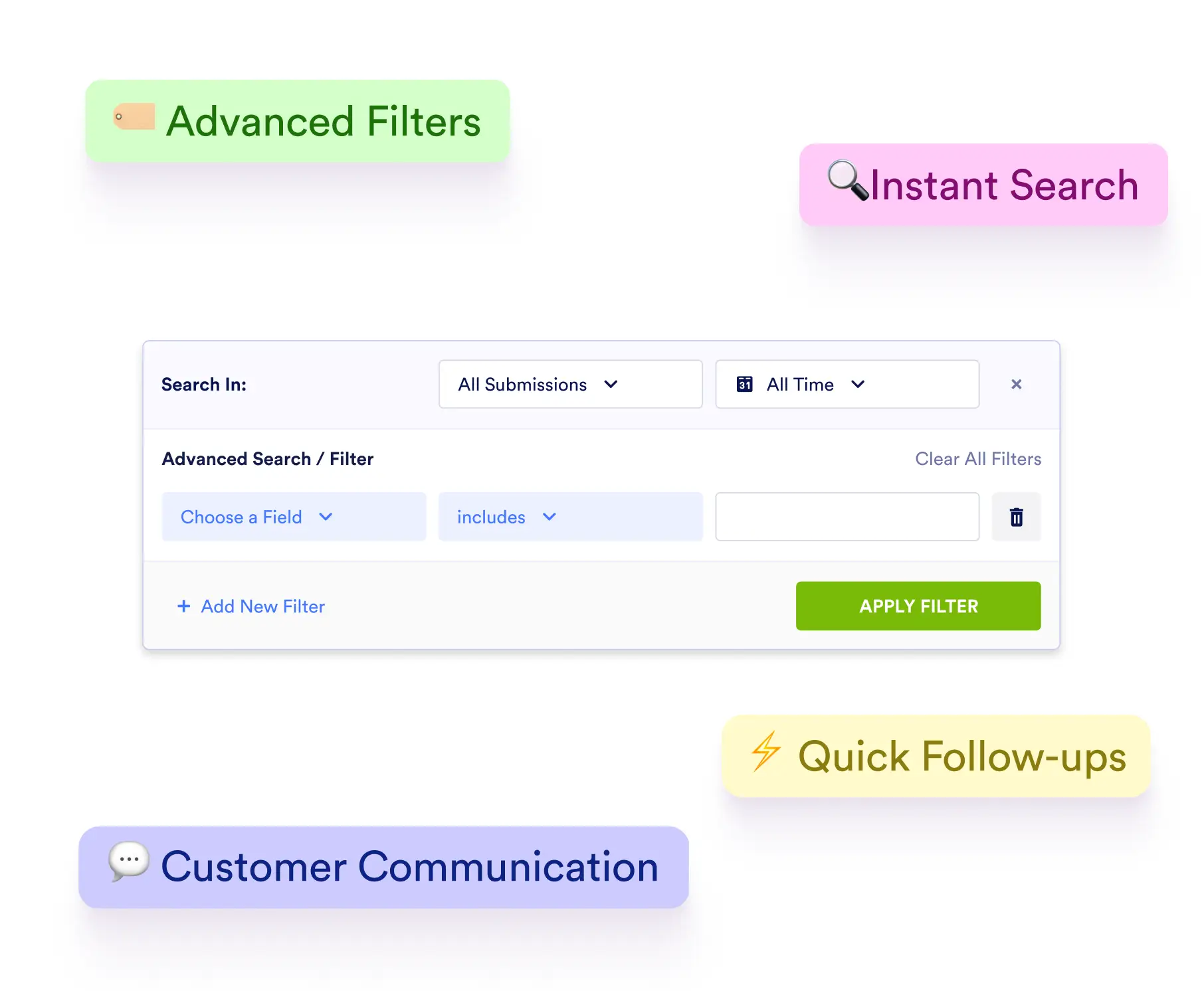Click Clear All Filters link
The image size is (1204, 991).
(978, 459)
